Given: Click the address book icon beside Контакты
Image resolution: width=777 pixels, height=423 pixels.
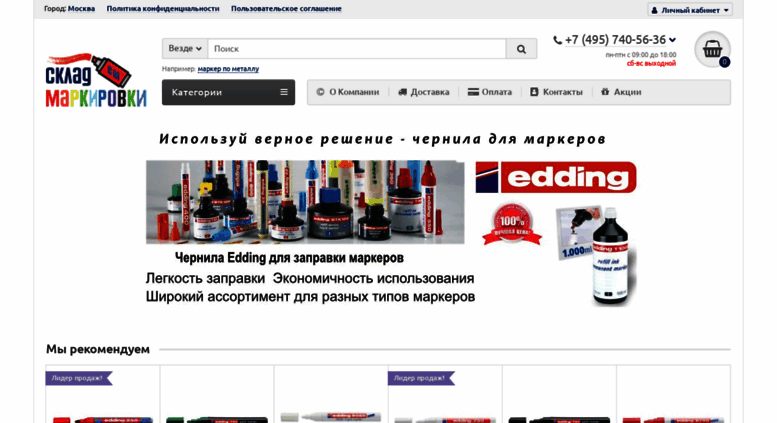Looking at the screenshot, I should click(x=534, y=92).
